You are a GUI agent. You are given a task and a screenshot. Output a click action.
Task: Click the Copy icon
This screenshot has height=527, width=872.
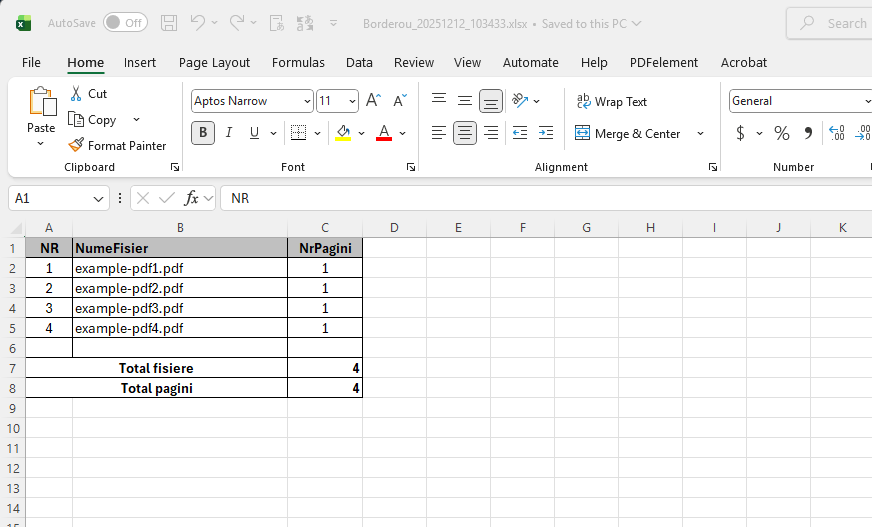pos(76,119)
